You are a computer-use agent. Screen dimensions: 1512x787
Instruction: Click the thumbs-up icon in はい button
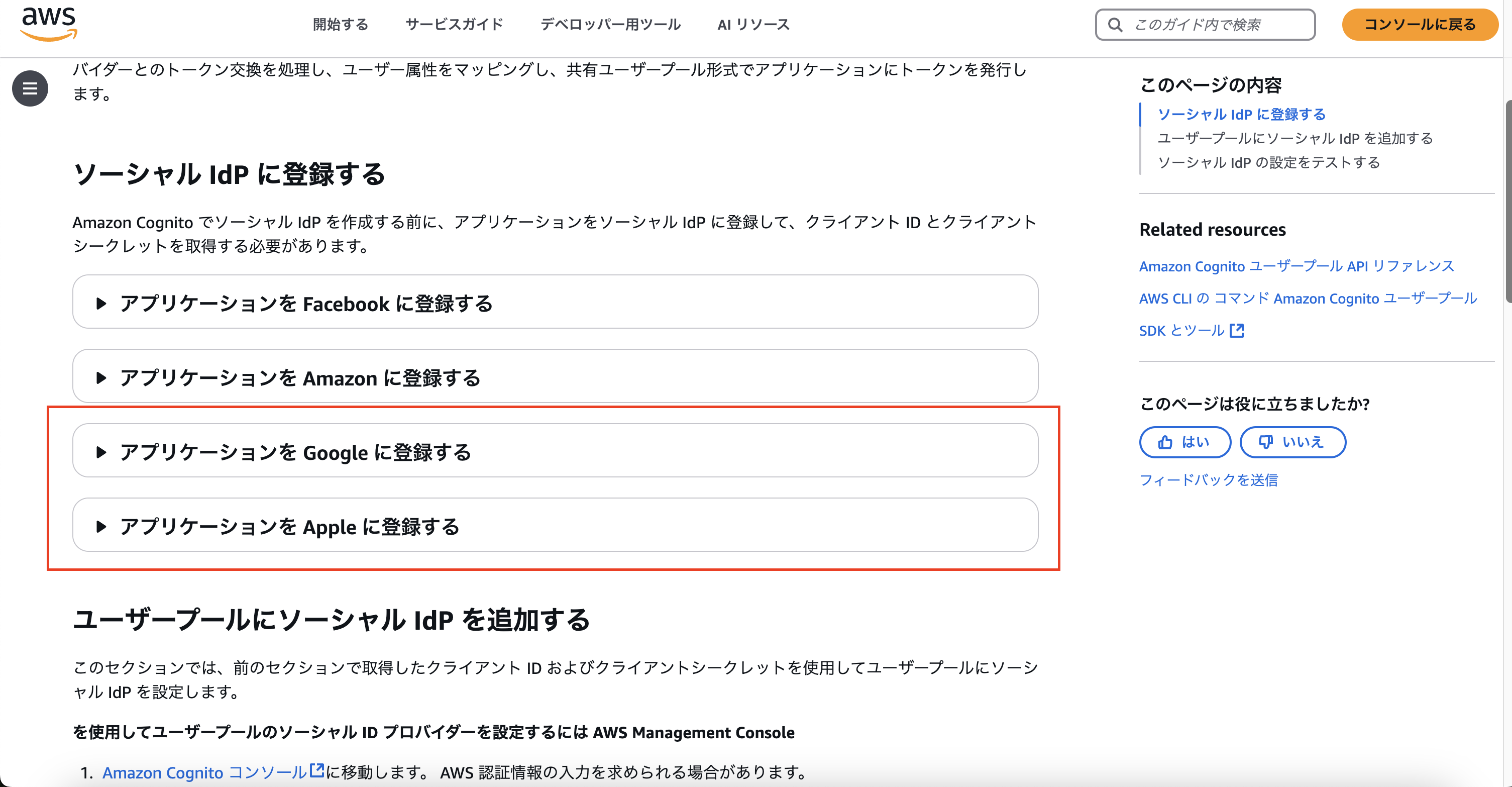tap(1166, 442)
